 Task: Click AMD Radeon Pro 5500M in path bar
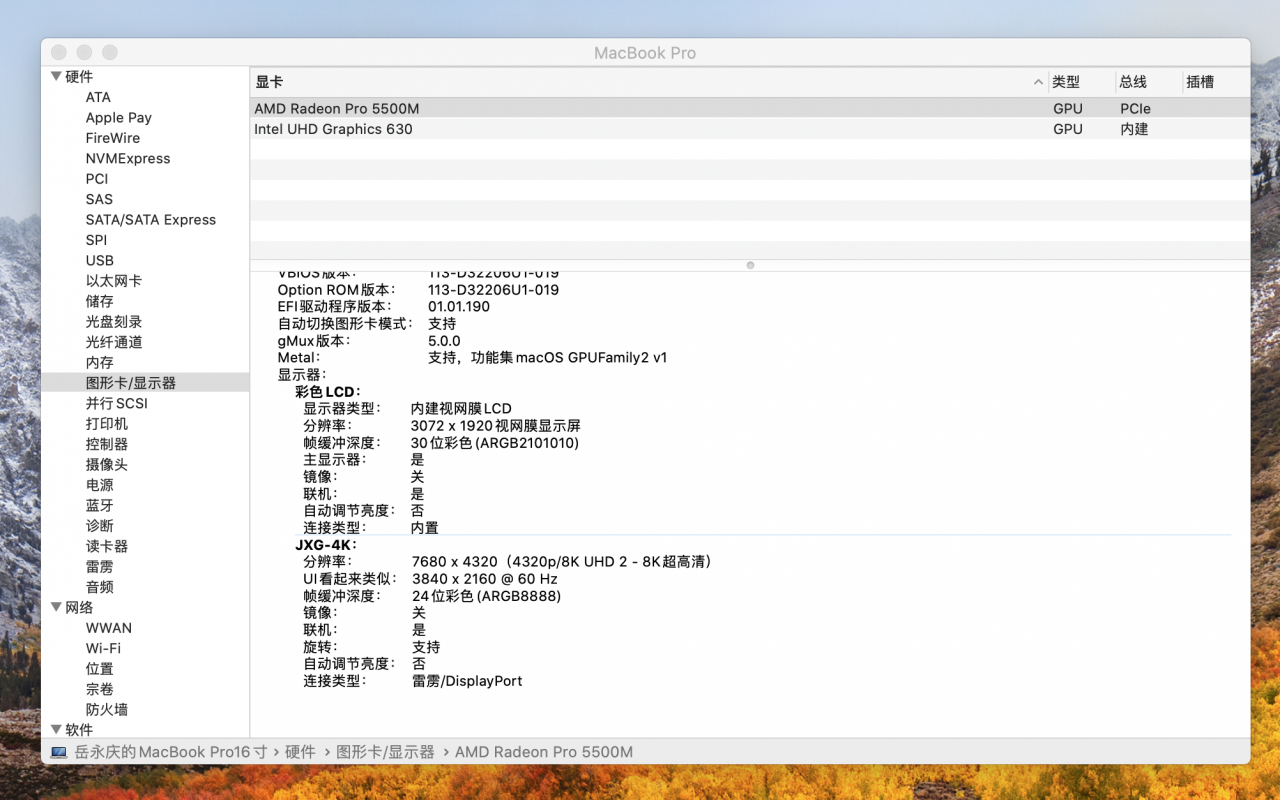click(544, 752)
